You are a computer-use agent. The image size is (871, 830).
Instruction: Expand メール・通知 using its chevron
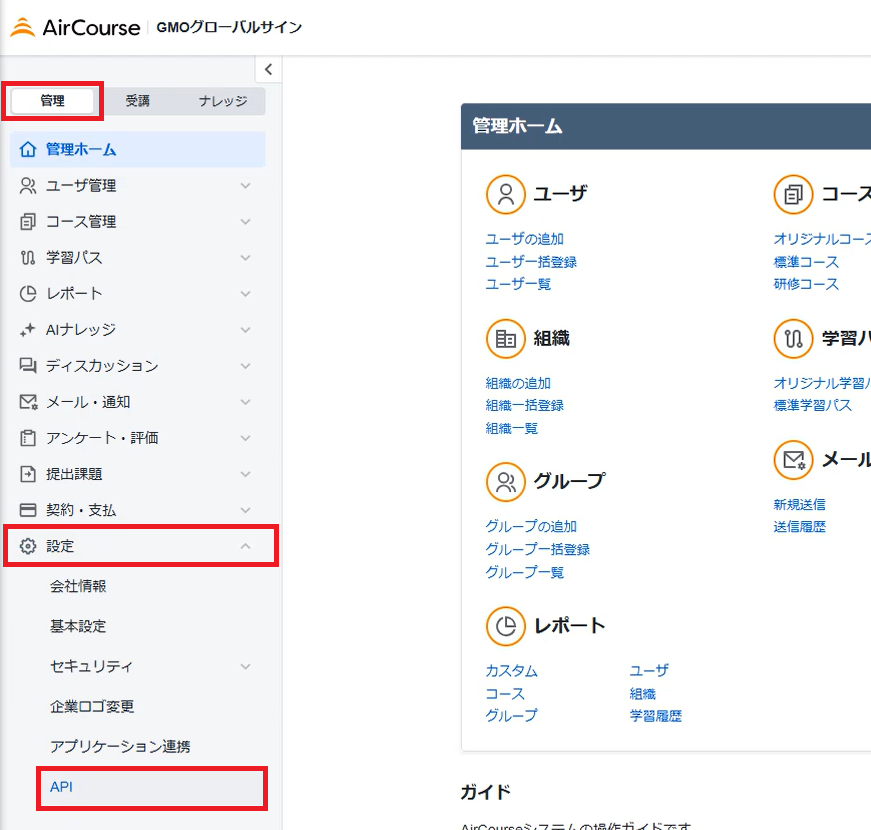(x=246, y=402)
